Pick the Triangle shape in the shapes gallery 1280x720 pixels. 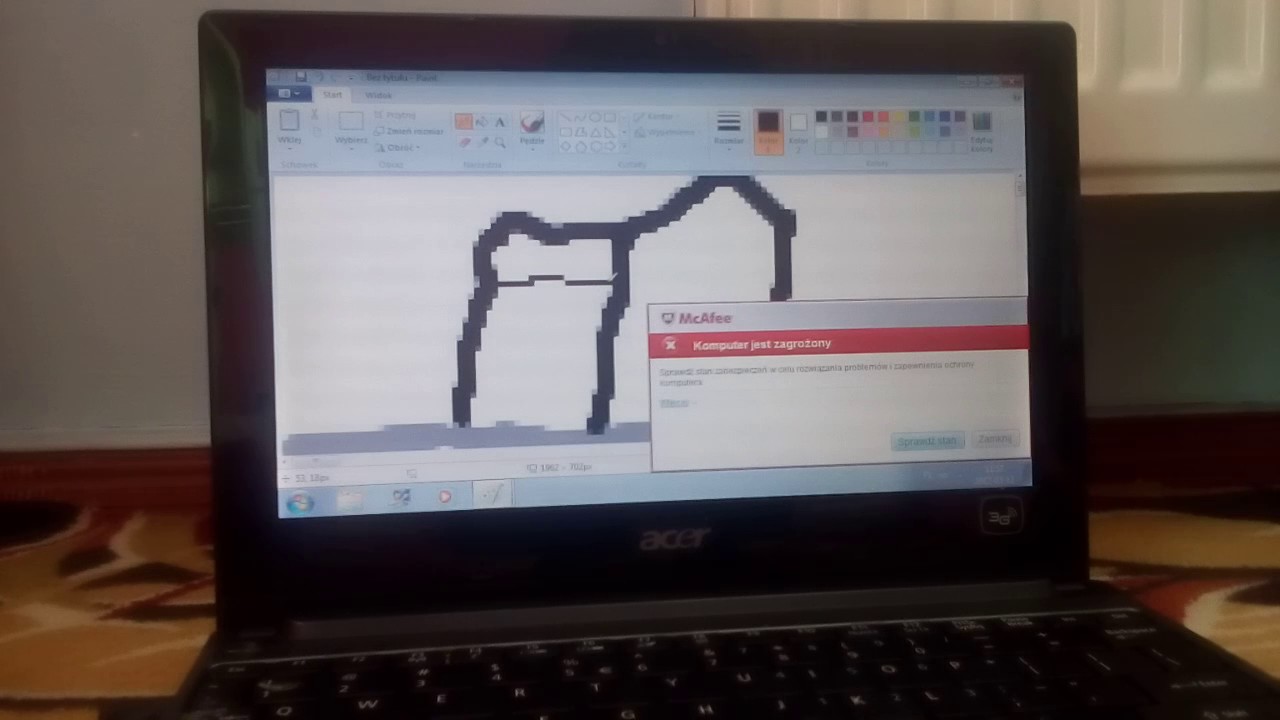pyautogui.click(x=595, y=131)
